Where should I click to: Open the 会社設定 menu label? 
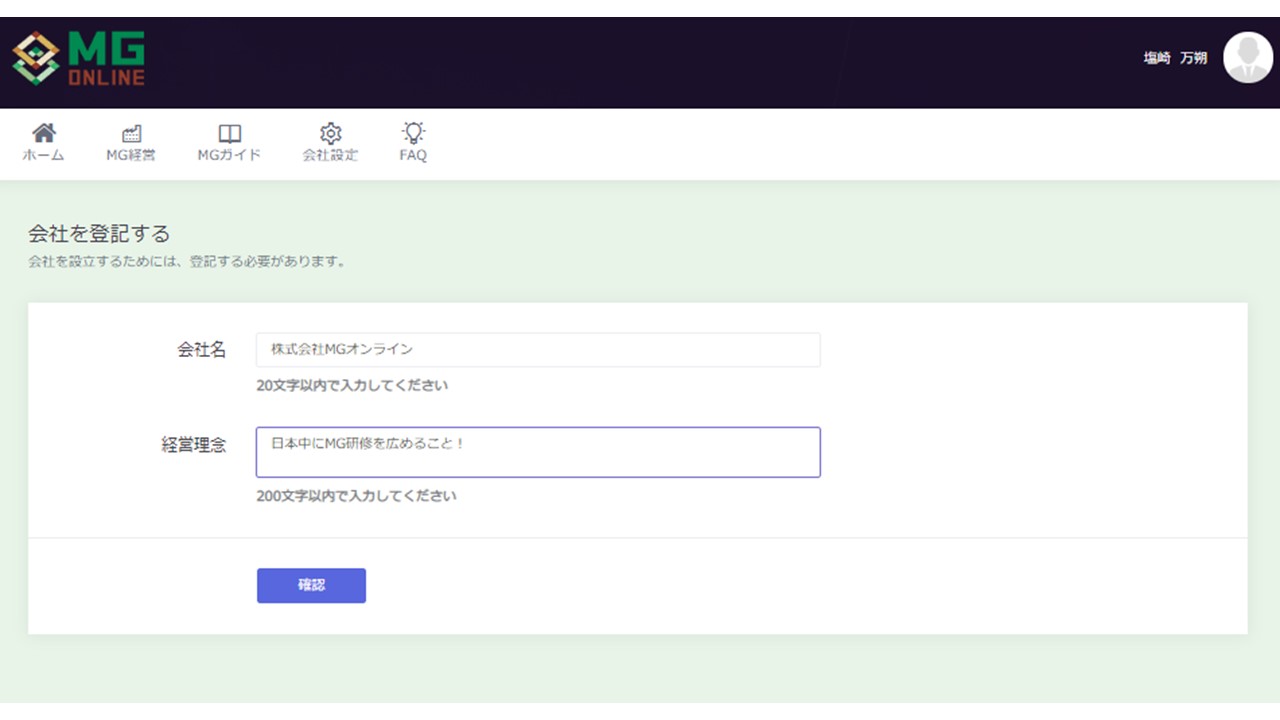[331, 156]
